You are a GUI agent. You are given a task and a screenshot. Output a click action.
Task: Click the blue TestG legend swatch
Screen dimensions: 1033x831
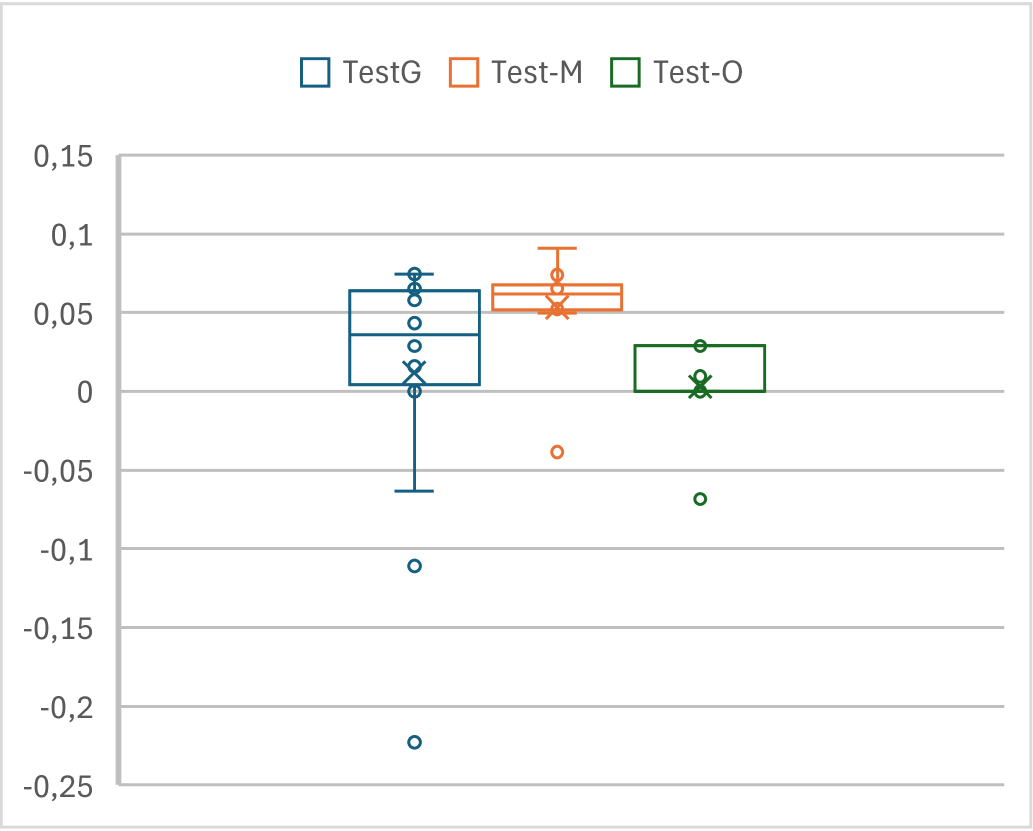pos(315,73)
